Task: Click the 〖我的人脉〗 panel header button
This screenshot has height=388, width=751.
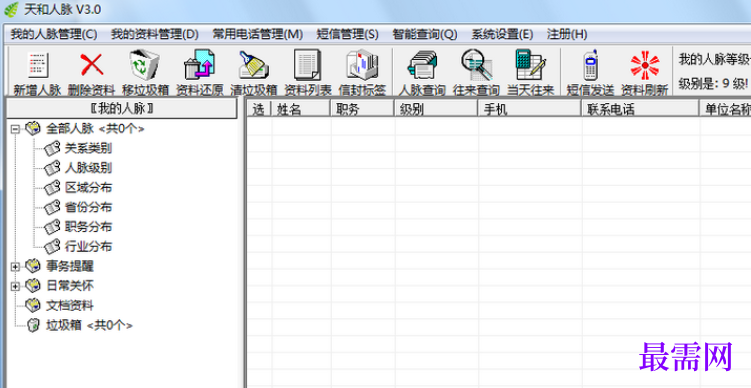Action: coord(122,109)
